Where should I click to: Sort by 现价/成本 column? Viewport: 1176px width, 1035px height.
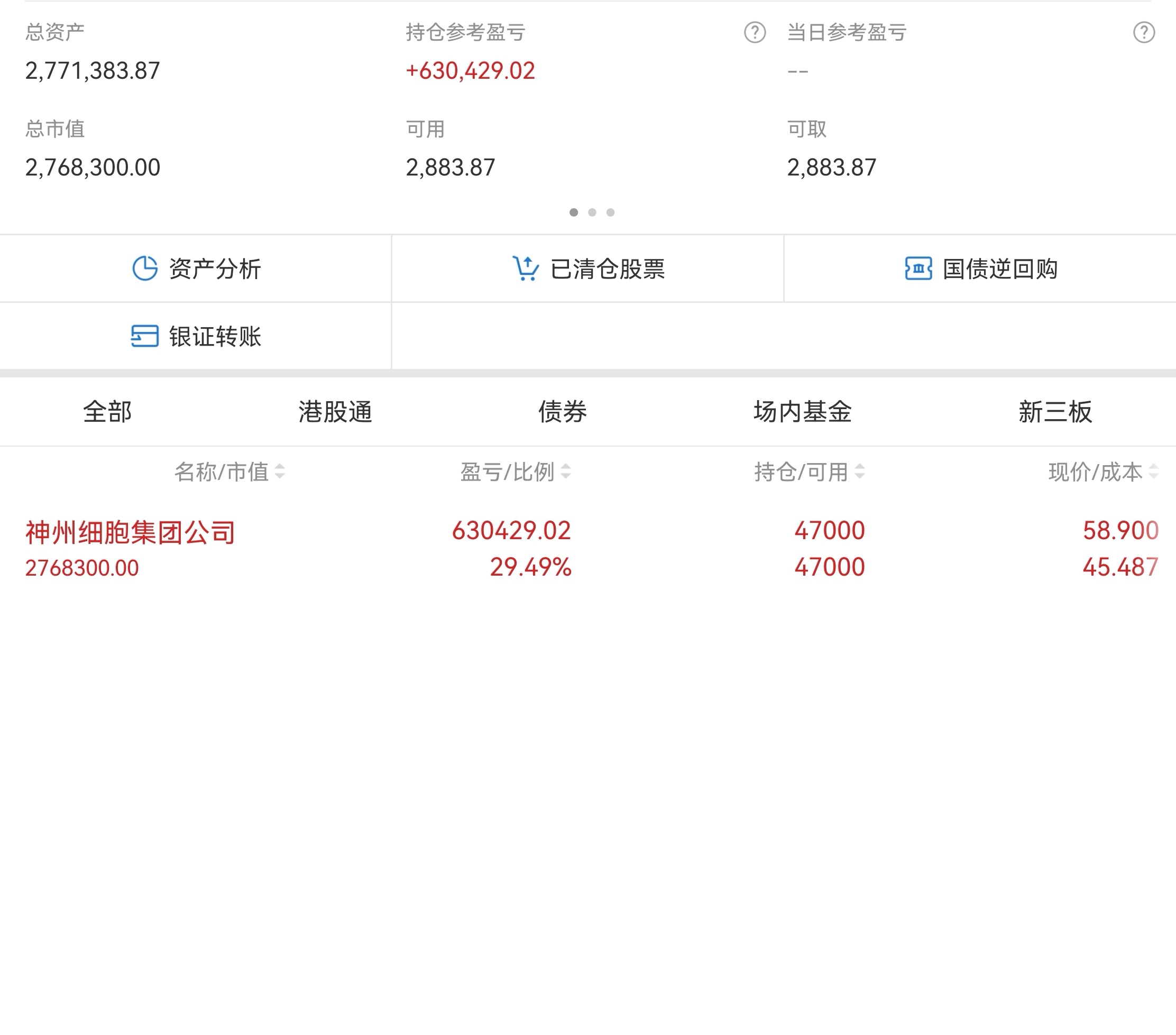pos(1104,472)
